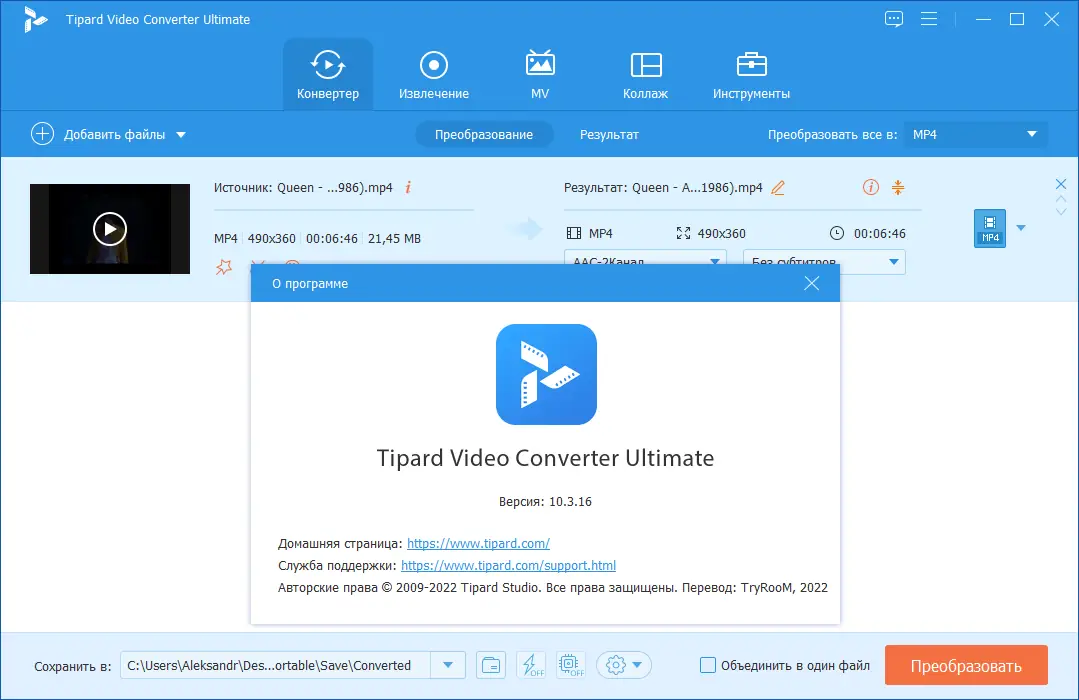The height and width of the screenshot is (700, 1079).
Task: Open the hamburger menu icon
Action: 929,19
